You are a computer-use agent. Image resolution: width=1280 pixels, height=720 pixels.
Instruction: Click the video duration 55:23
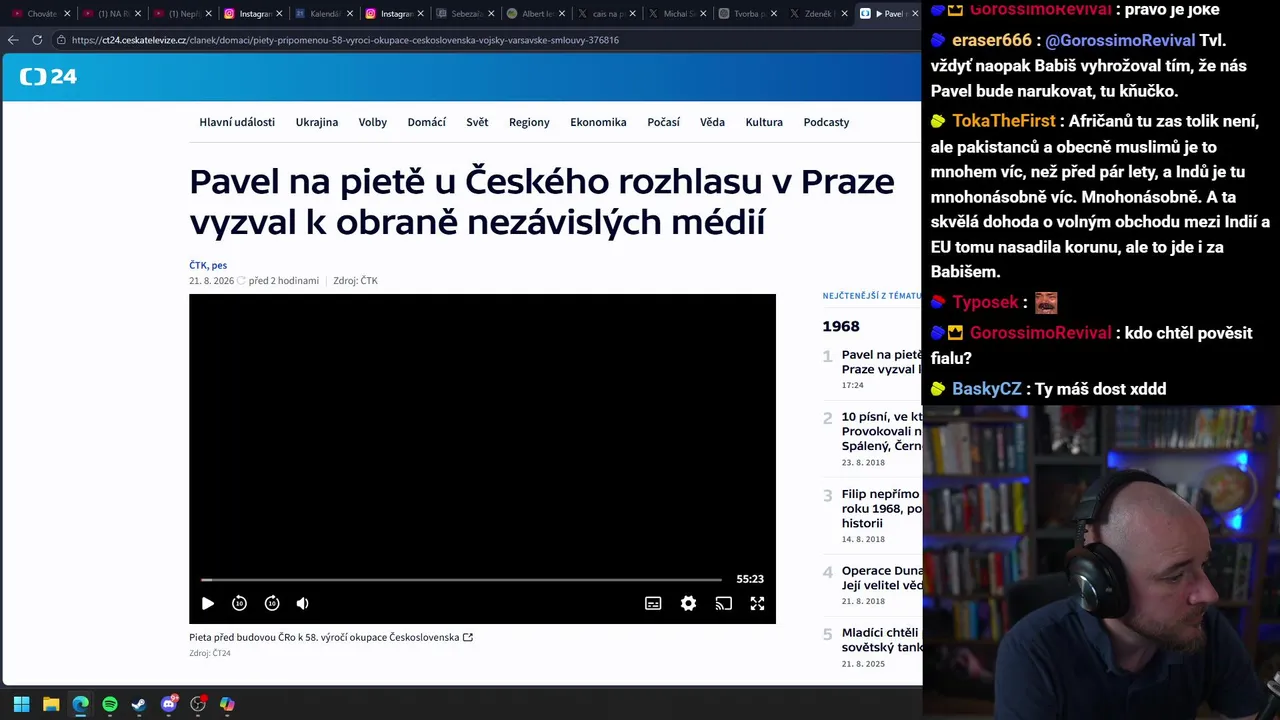tap(750, 579)
